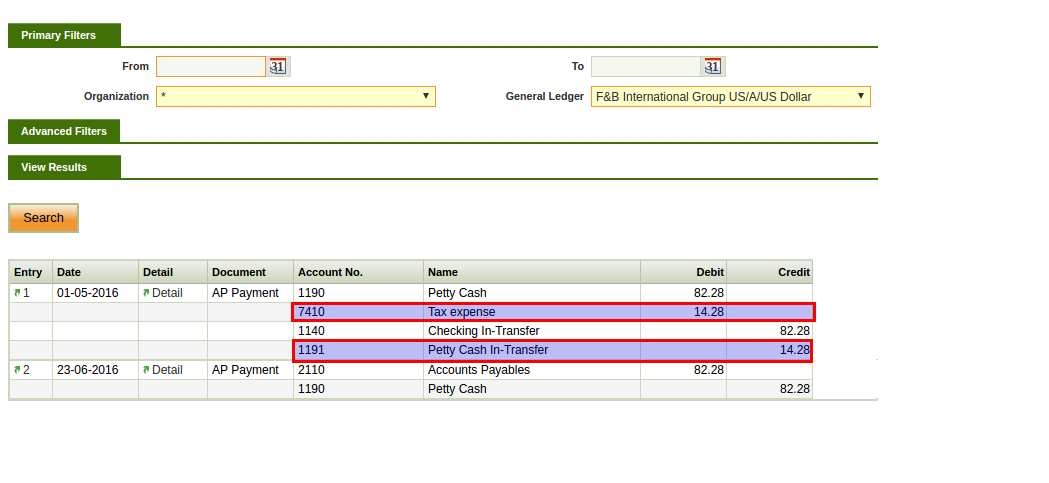This screenshot has width=1049, height=483.
Task: Click into the To date field
Action: [646, 67]
